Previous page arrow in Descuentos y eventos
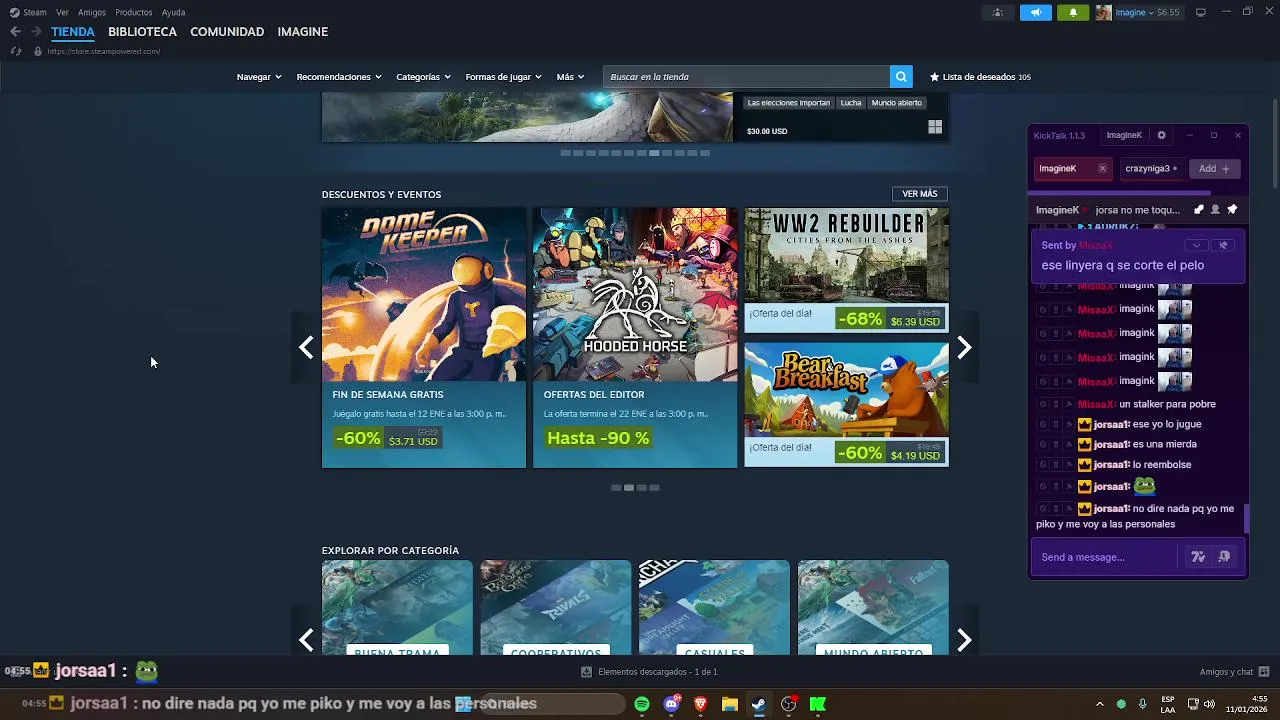Screen dimensions: 1280x720 pos(306,347)
